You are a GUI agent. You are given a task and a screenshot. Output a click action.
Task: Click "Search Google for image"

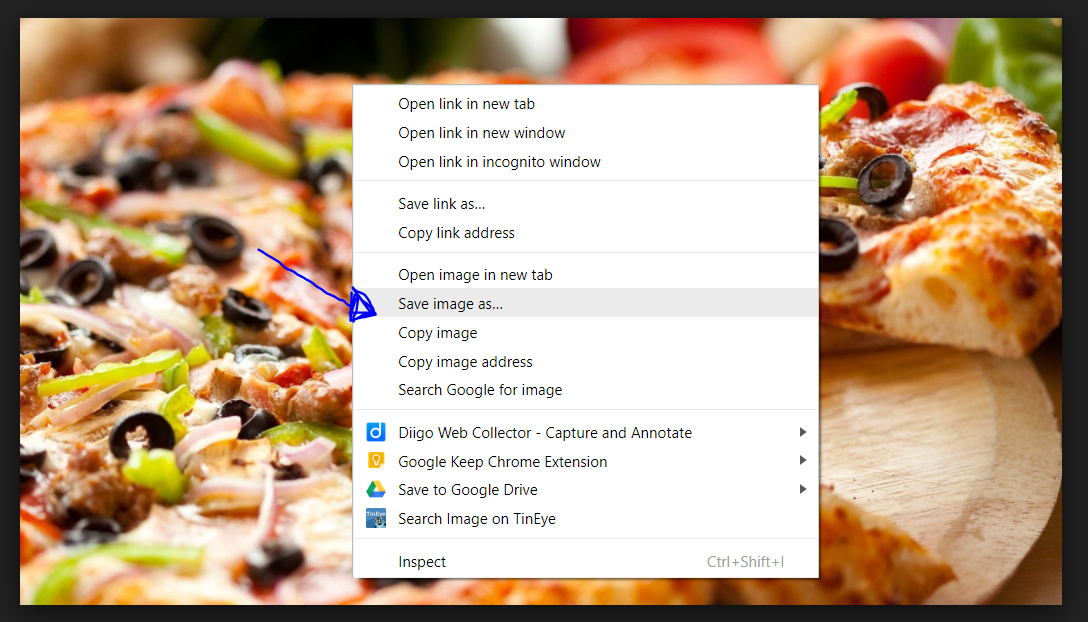pos(586,390)
